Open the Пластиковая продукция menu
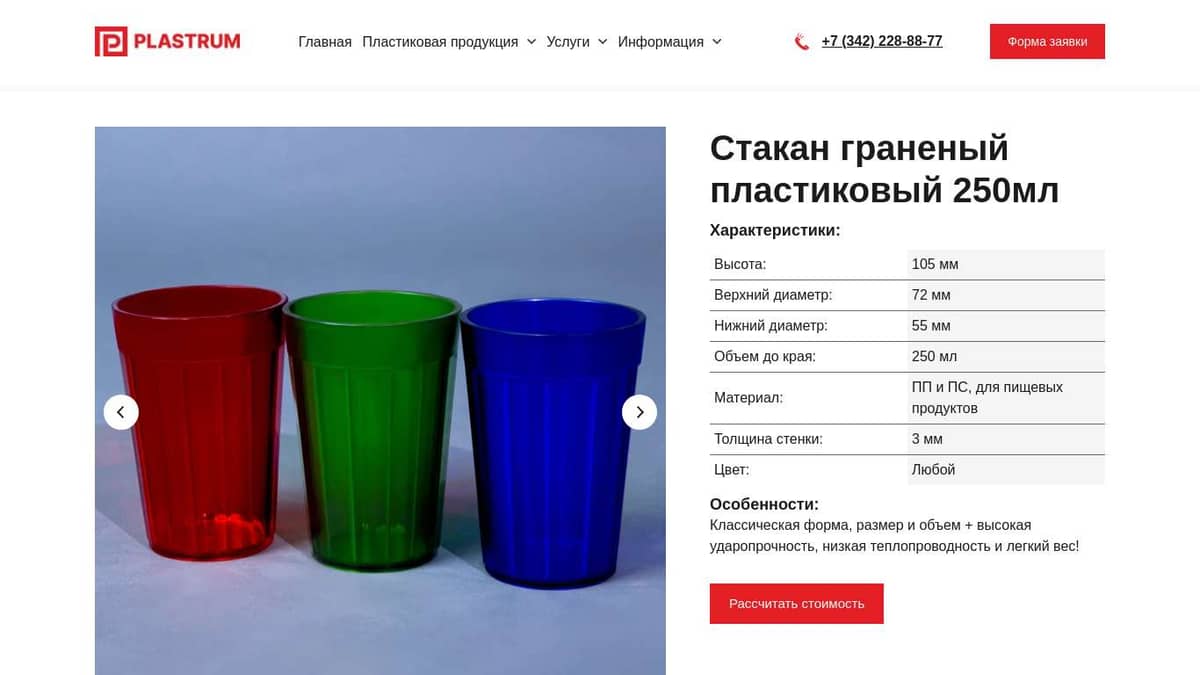1200x675 pixels. [440, 42]
